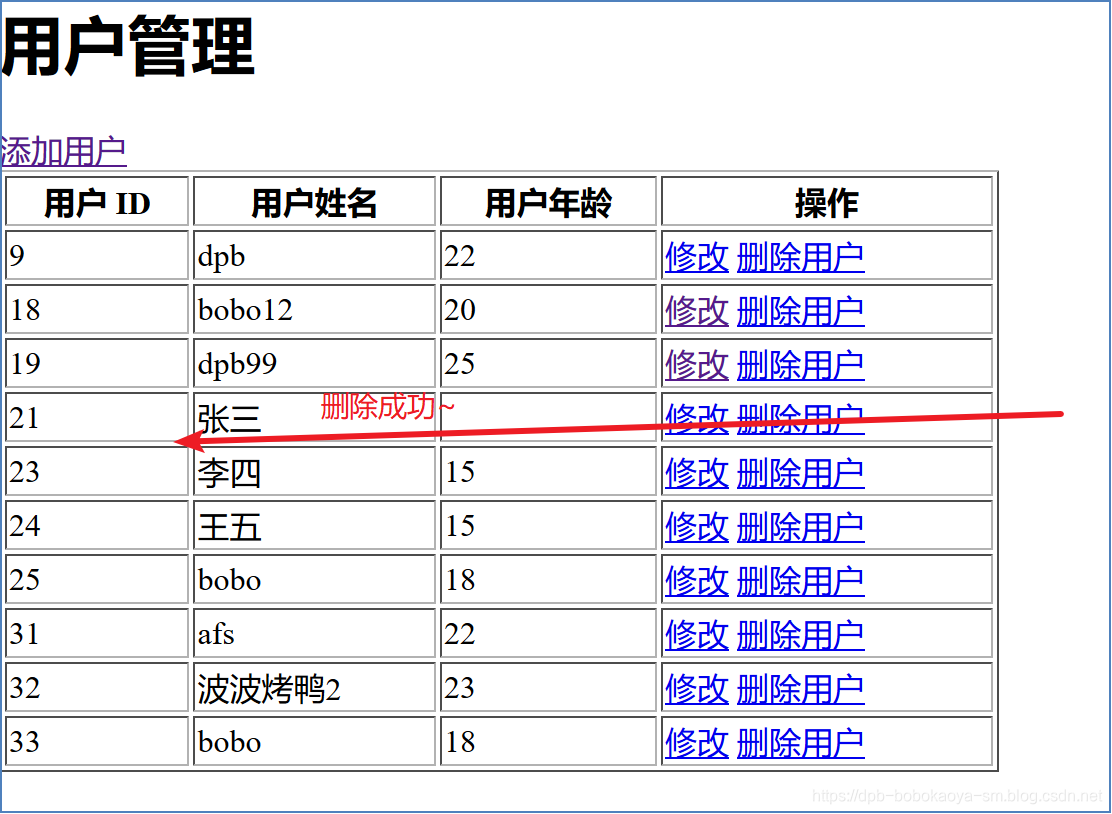Click 删除用户 for user 李四
The image size is (1112, 814).
(800, 472)
